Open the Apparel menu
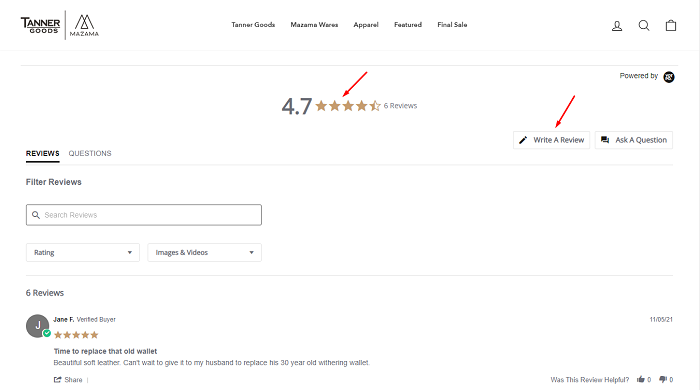This screenshot has width=700, height=390. pos(366,25)
